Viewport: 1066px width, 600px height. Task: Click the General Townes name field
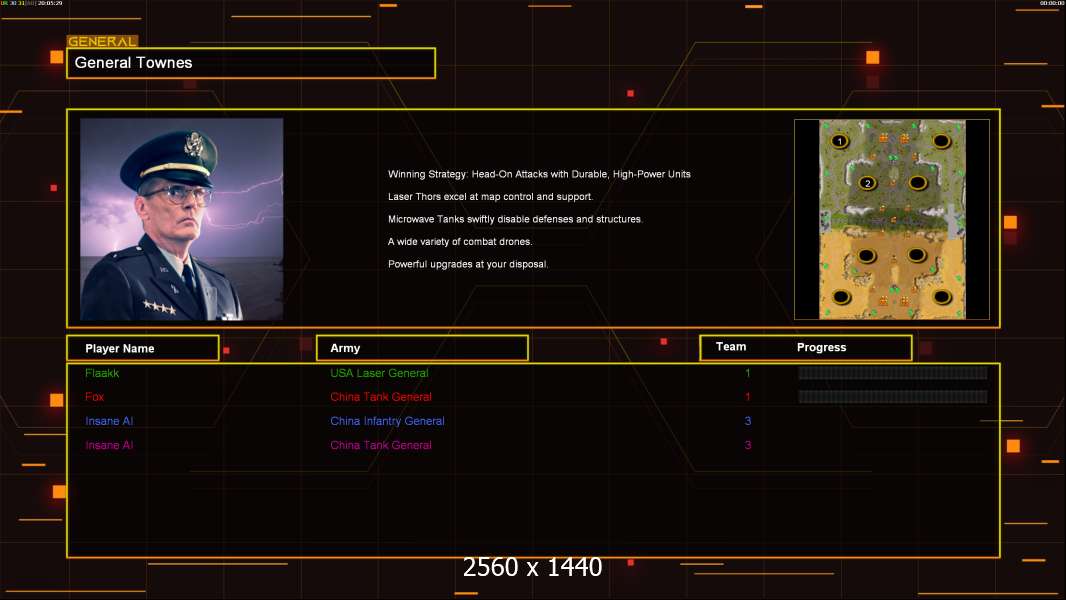coord(251,63)
